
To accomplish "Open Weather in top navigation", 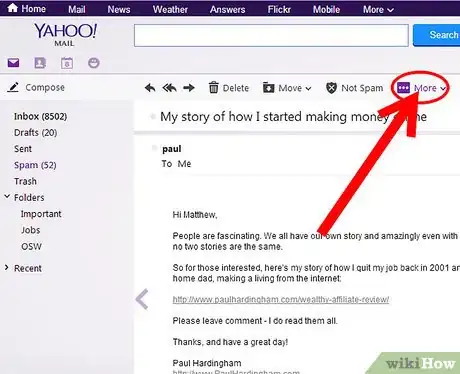I will [170, 9].
